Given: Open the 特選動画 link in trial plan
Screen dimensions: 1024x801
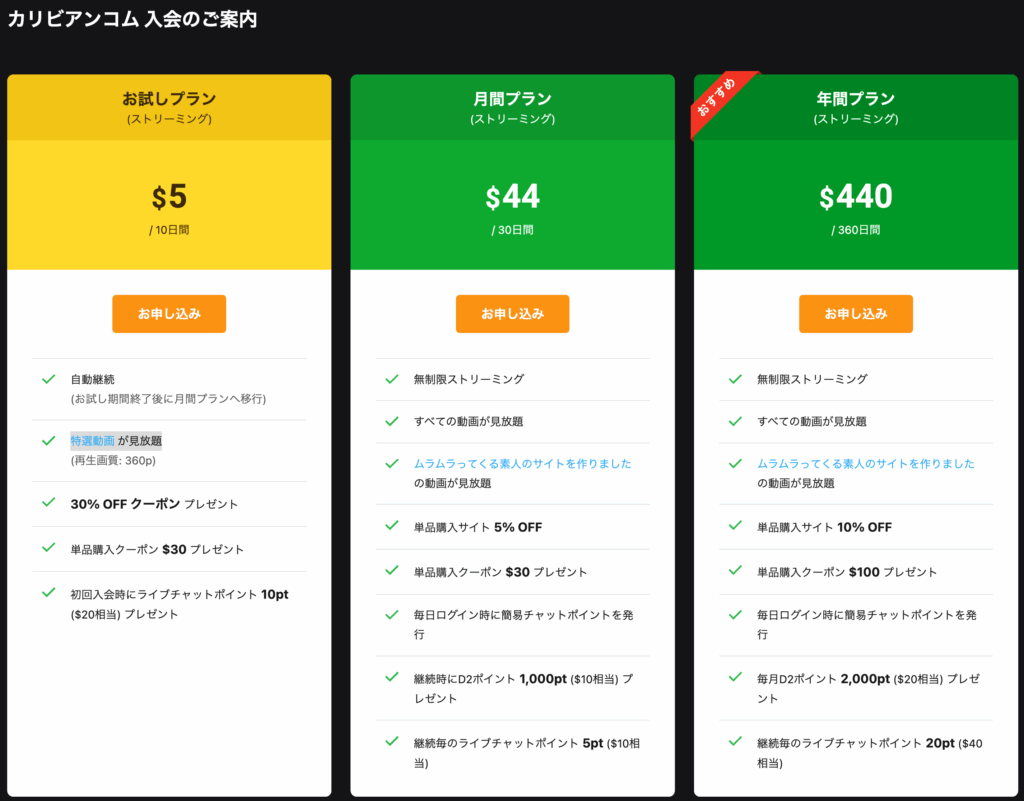Looking at the screenshot, I should coord(93,441).
